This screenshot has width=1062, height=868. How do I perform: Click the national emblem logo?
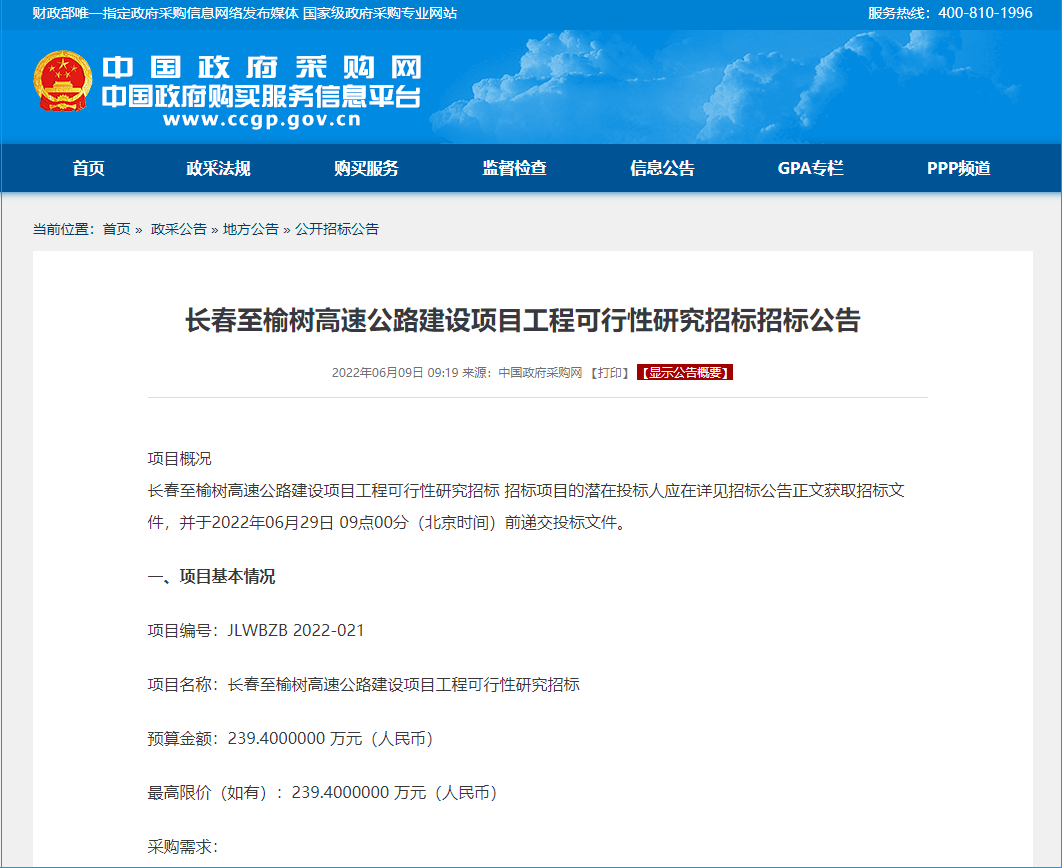click(x=62, y=83)
